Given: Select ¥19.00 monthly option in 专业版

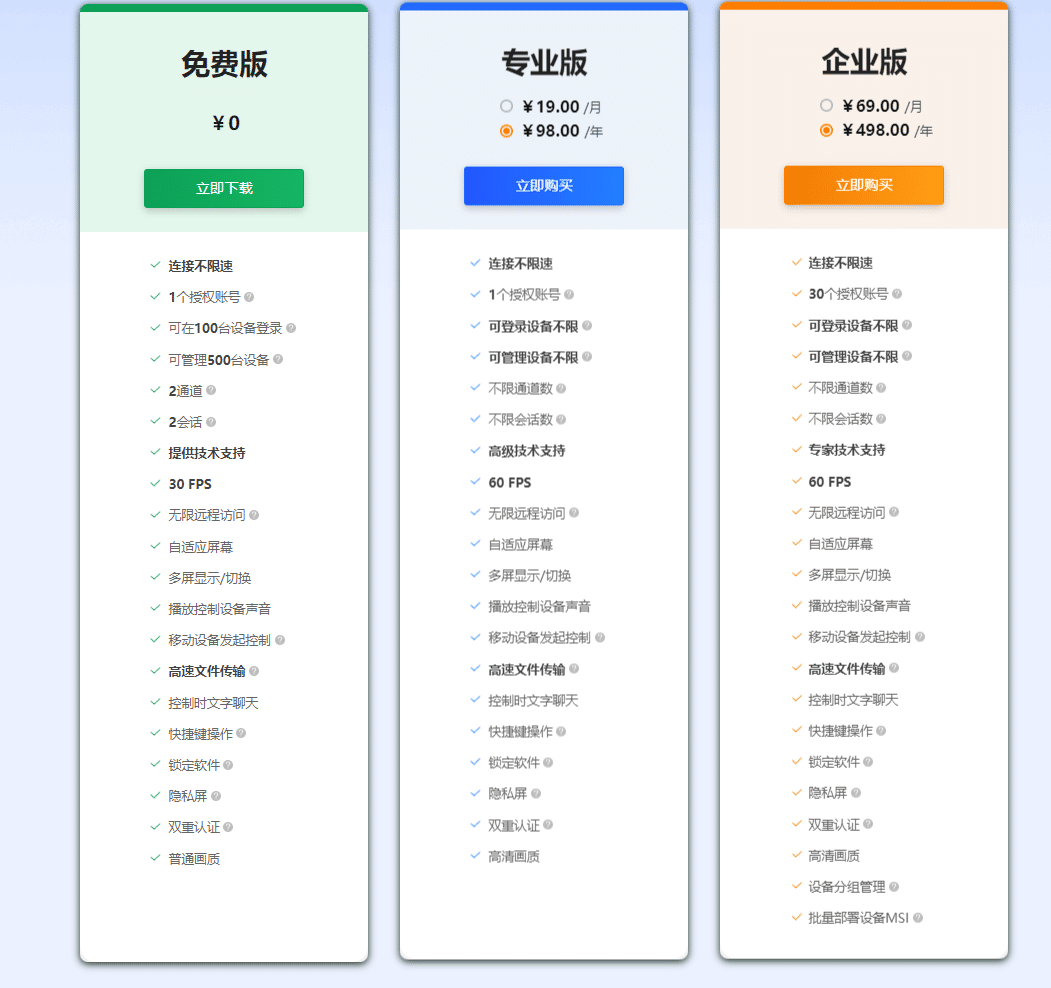Looking at the screenshot, I should 506,107.
